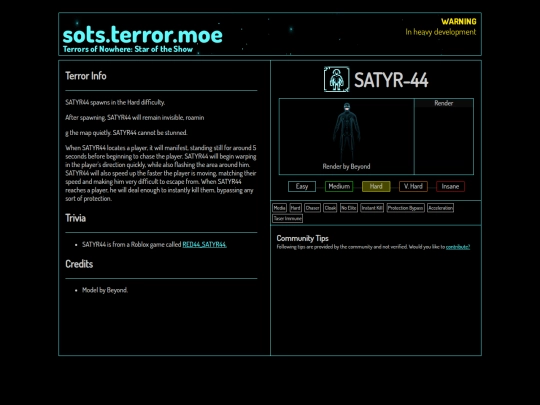Click 'Terrors of Nowhere: Star of the Show' subtitle
The height and width of the screenshot is (405, 540).
[x=128, y=49]
